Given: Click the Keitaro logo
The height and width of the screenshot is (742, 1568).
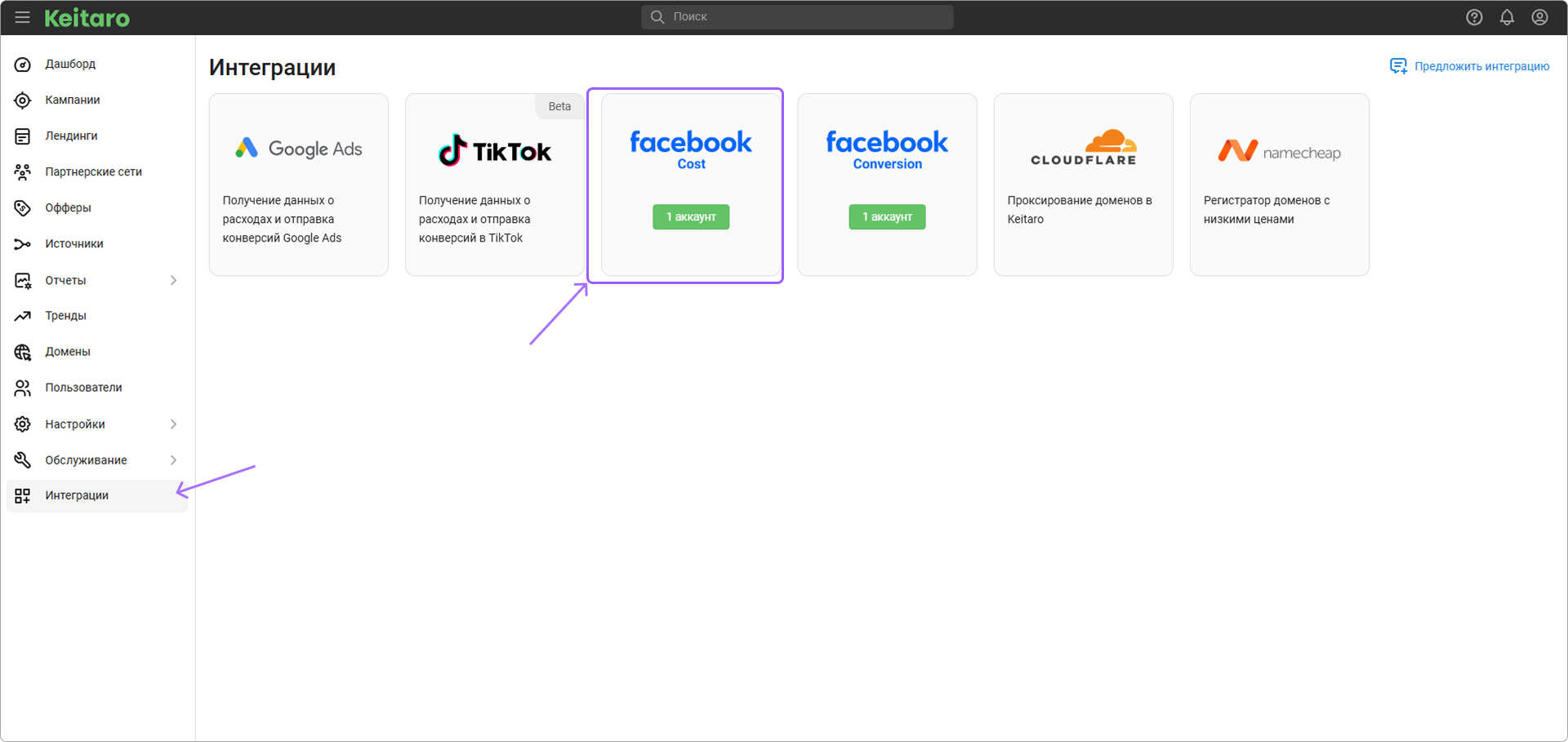Looking at the screenshot, I should pos(87,18).
